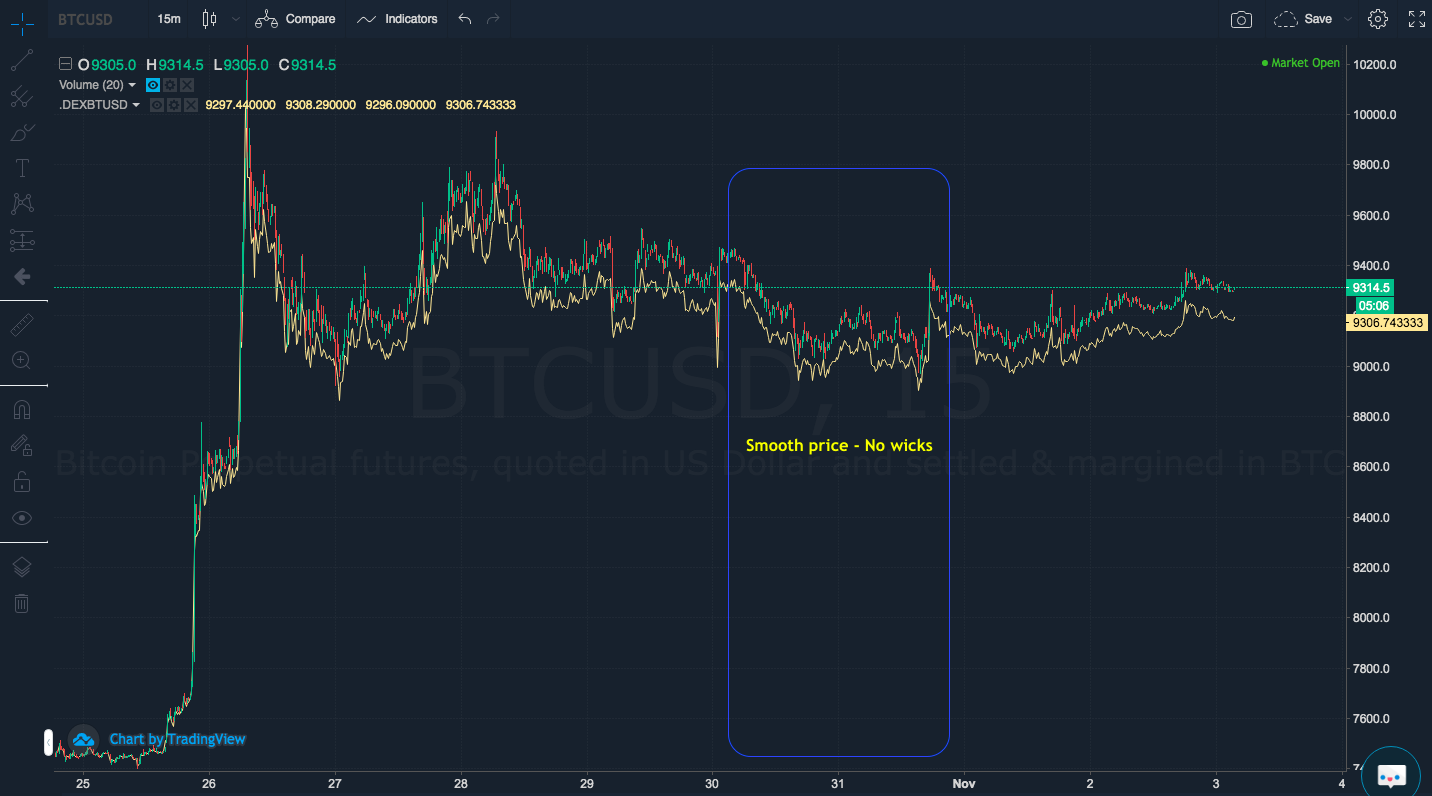Expand the Save dropdown arrow

[1347, 19]
